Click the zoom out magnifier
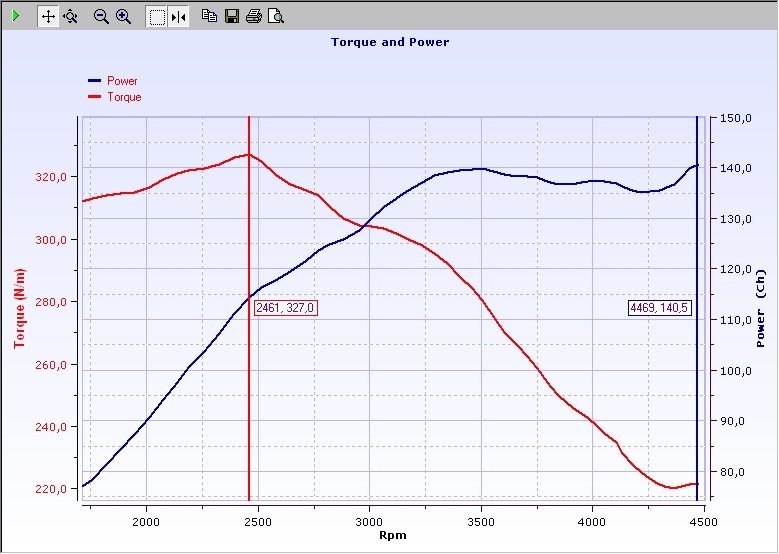 (101, 16)
